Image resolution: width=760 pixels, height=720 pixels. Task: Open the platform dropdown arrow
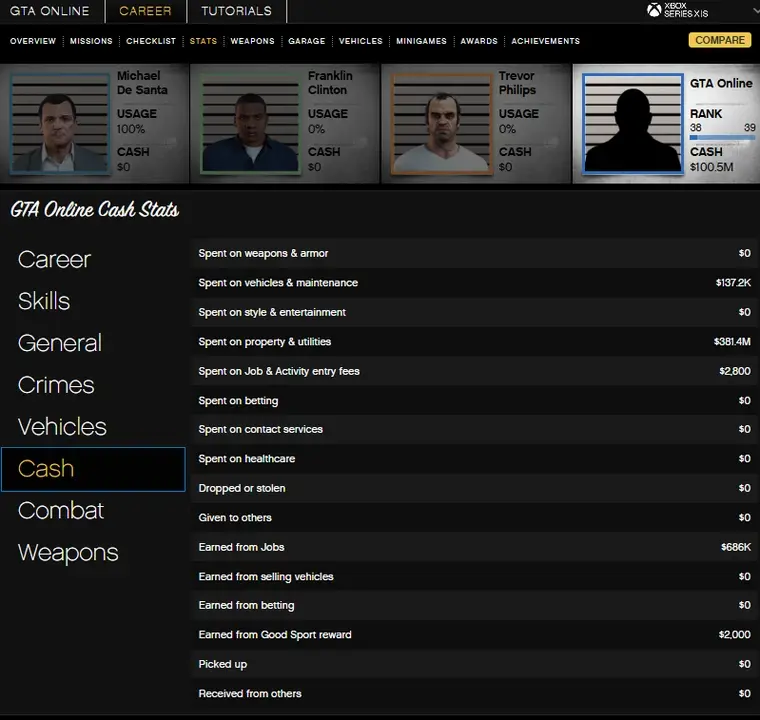(x=755, y=10)
